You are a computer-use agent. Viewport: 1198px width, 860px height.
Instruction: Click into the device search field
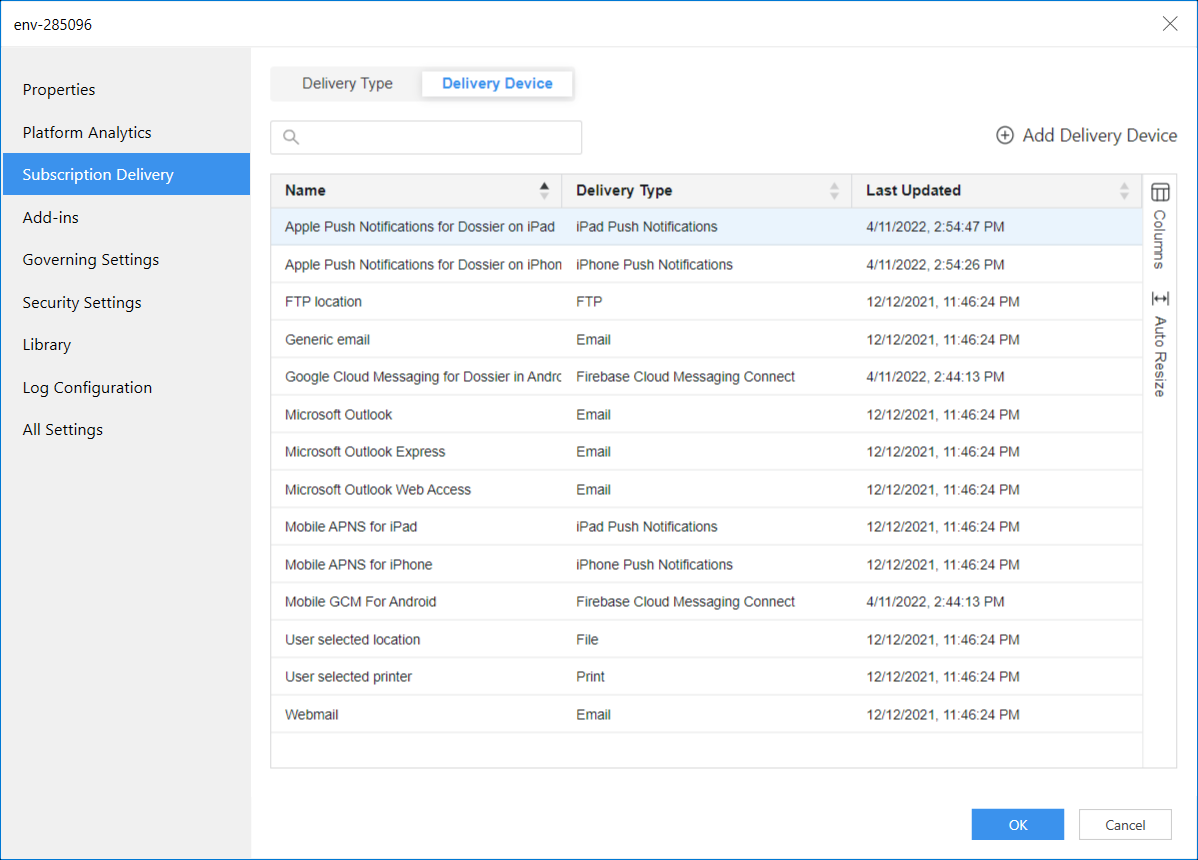point(440,138)
